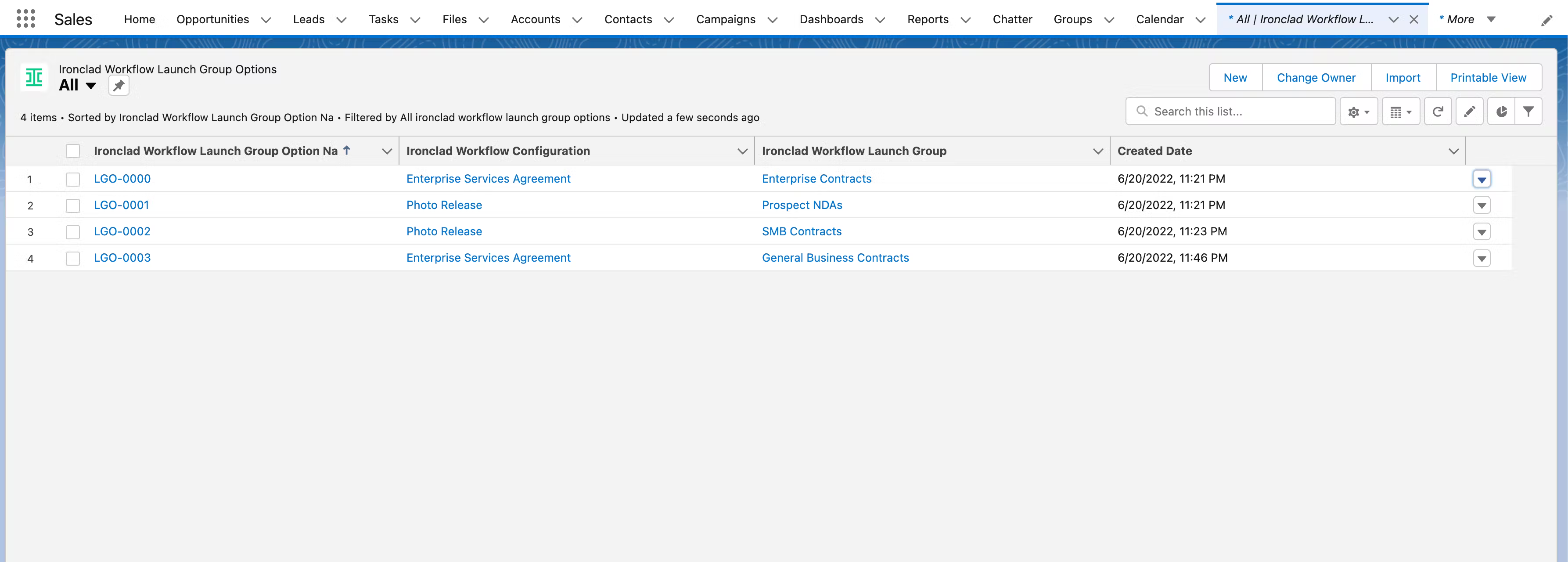Viewport: 1568px width, 562px height.
Task: Open the filters panel
Action: pos(1528,112)
